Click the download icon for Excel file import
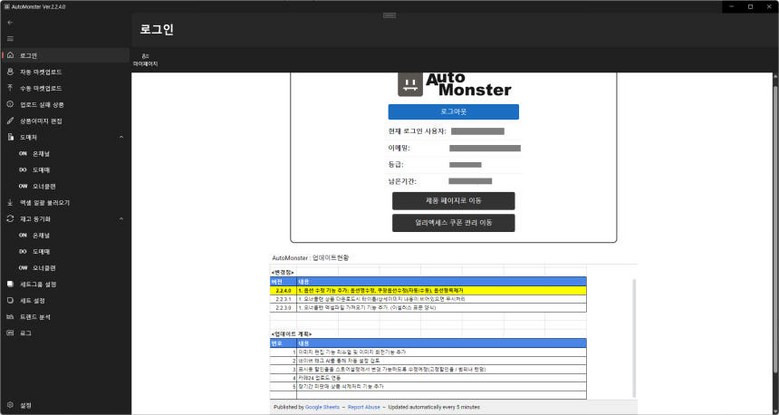 10,203
